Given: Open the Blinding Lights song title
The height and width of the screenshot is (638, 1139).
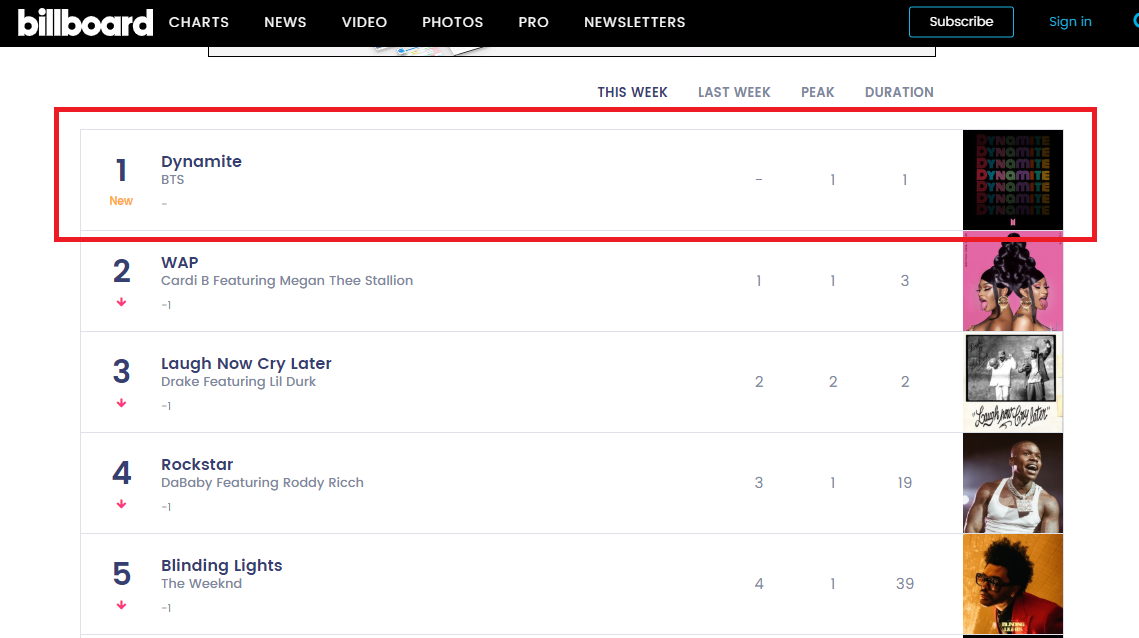Looking at the screenshot, I should (222, 565).
